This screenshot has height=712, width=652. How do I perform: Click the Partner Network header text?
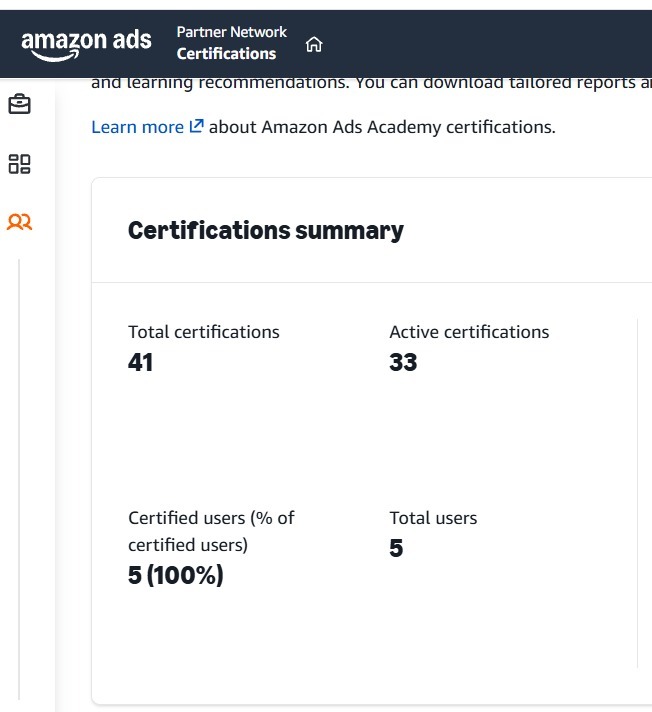[232, 32]
